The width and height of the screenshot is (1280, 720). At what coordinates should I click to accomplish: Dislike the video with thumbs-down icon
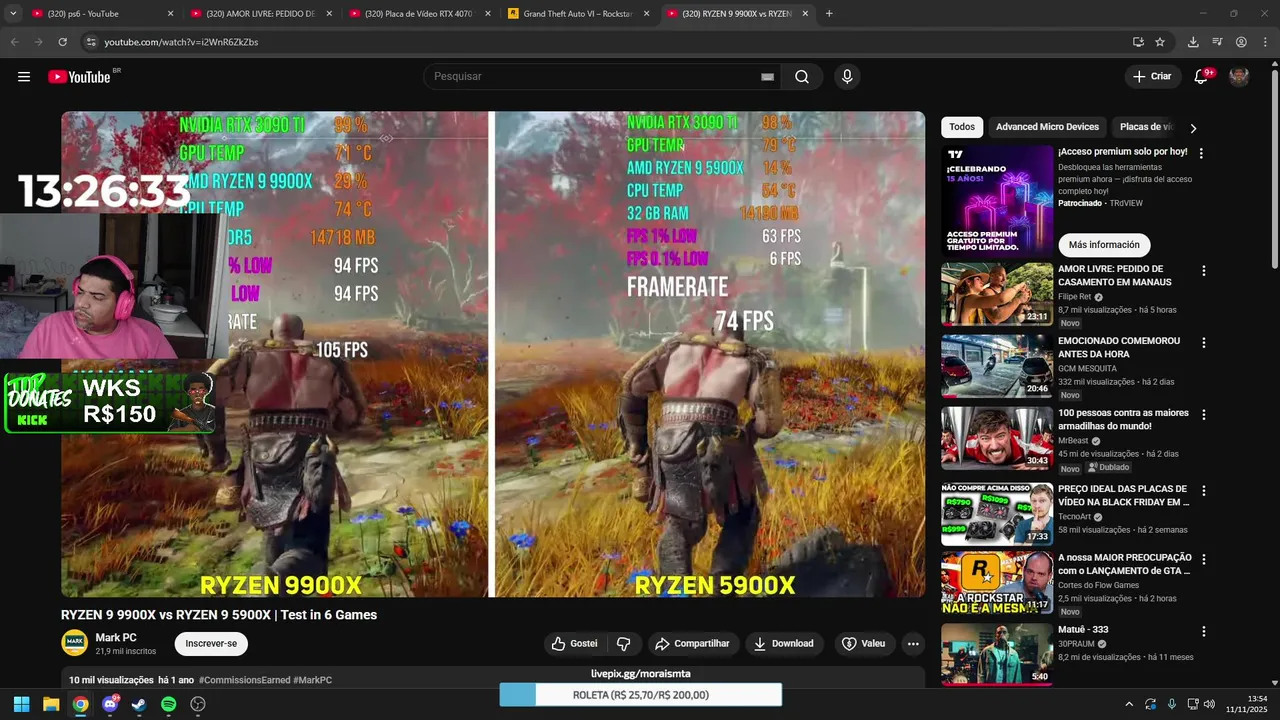pyautogui.click(x=623, y=644)
